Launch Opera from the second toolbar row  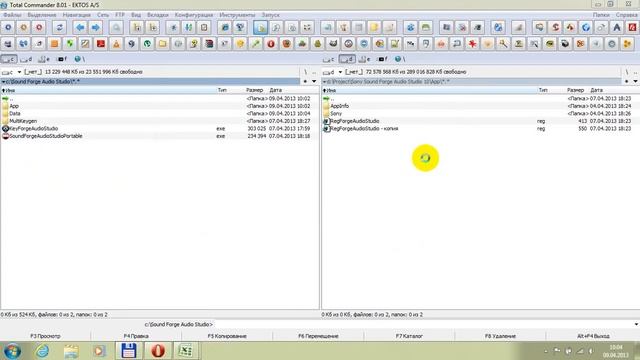click(x=271, y=44)
